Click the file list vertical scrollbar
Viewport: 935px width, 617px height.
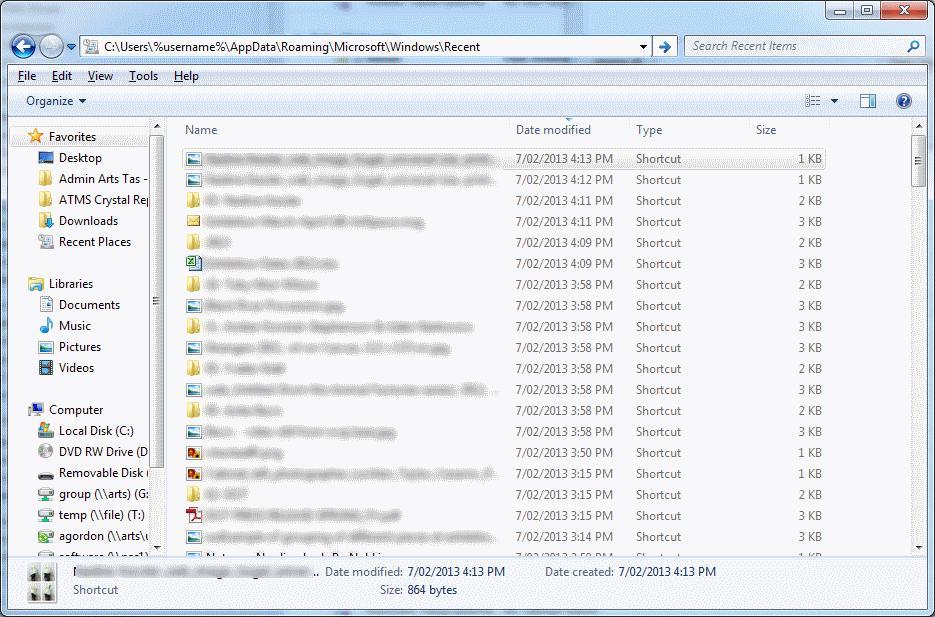pos(918,161)
